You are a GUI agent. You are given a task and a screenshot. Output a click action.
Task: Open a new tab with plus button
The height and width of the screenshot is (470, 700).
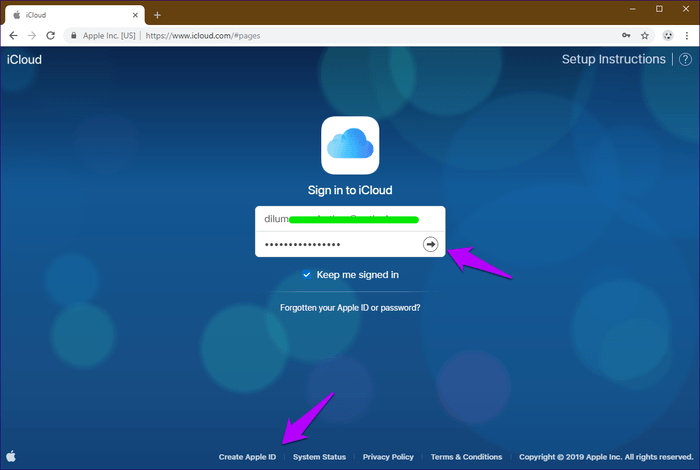click(x=157, y=15)
